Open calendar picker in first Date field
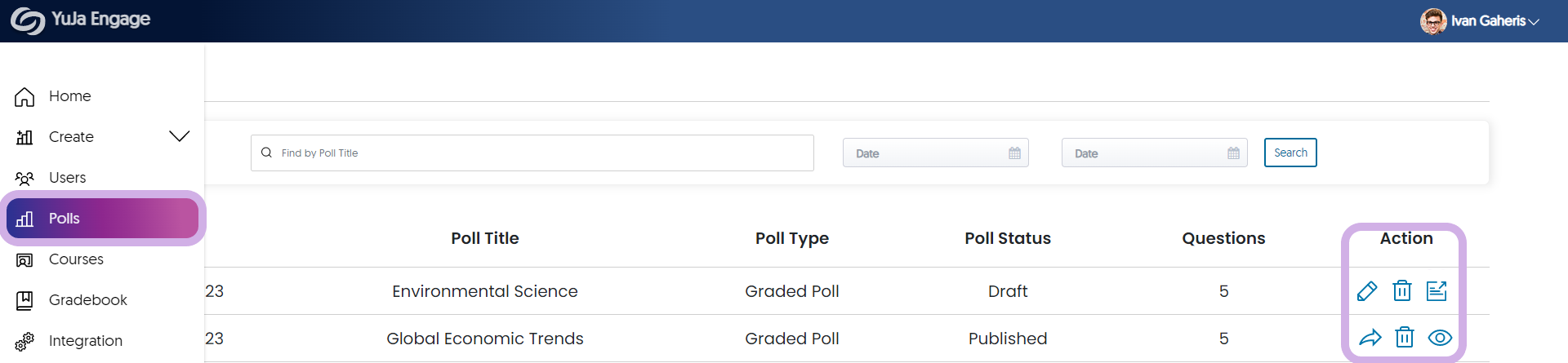Image resolution: width=1568 pixels, height=363 pixels. [x=1014, y=153]
